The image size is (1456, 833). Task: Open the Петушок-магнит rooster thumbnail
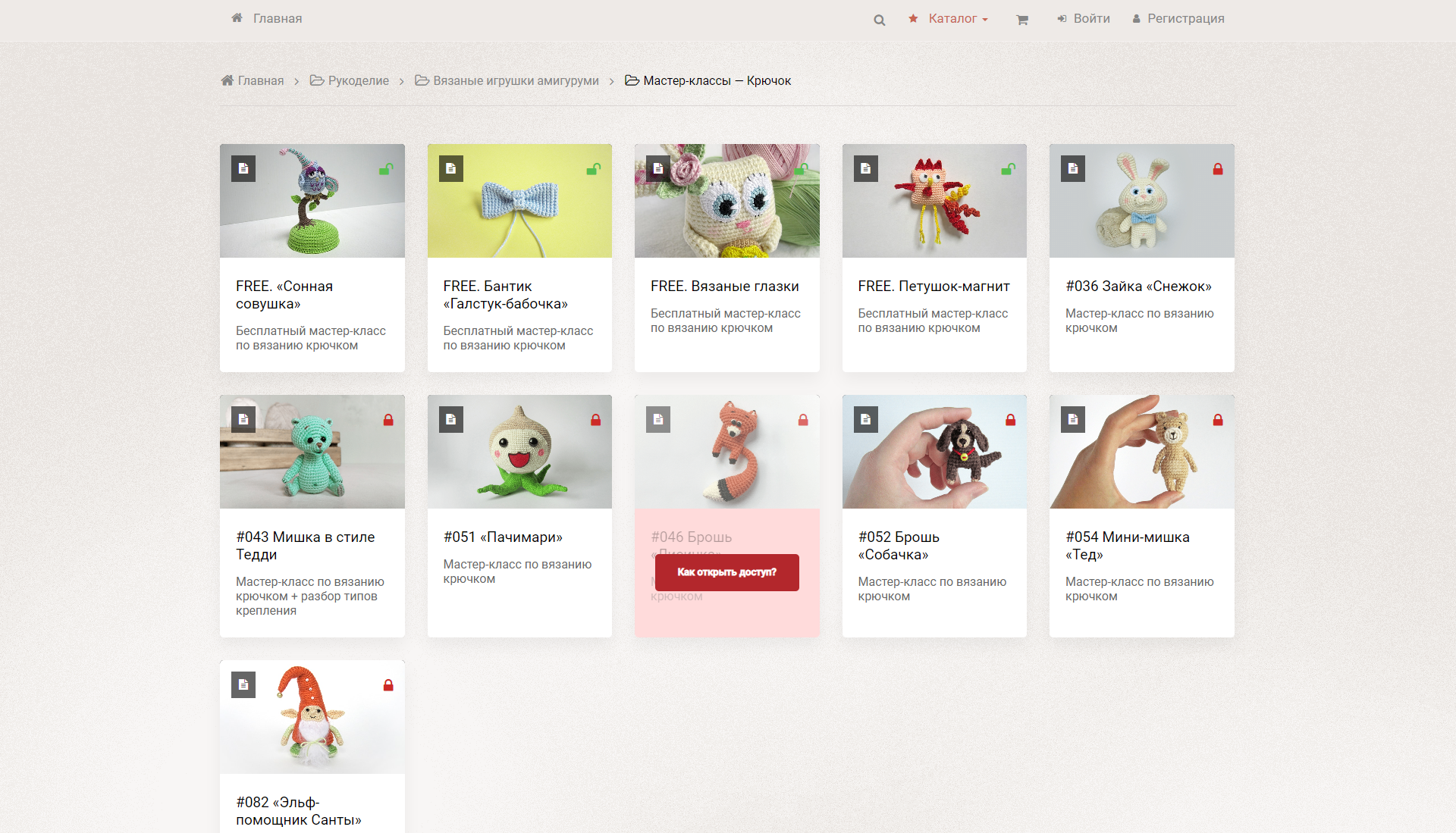(x=934, y=201)
